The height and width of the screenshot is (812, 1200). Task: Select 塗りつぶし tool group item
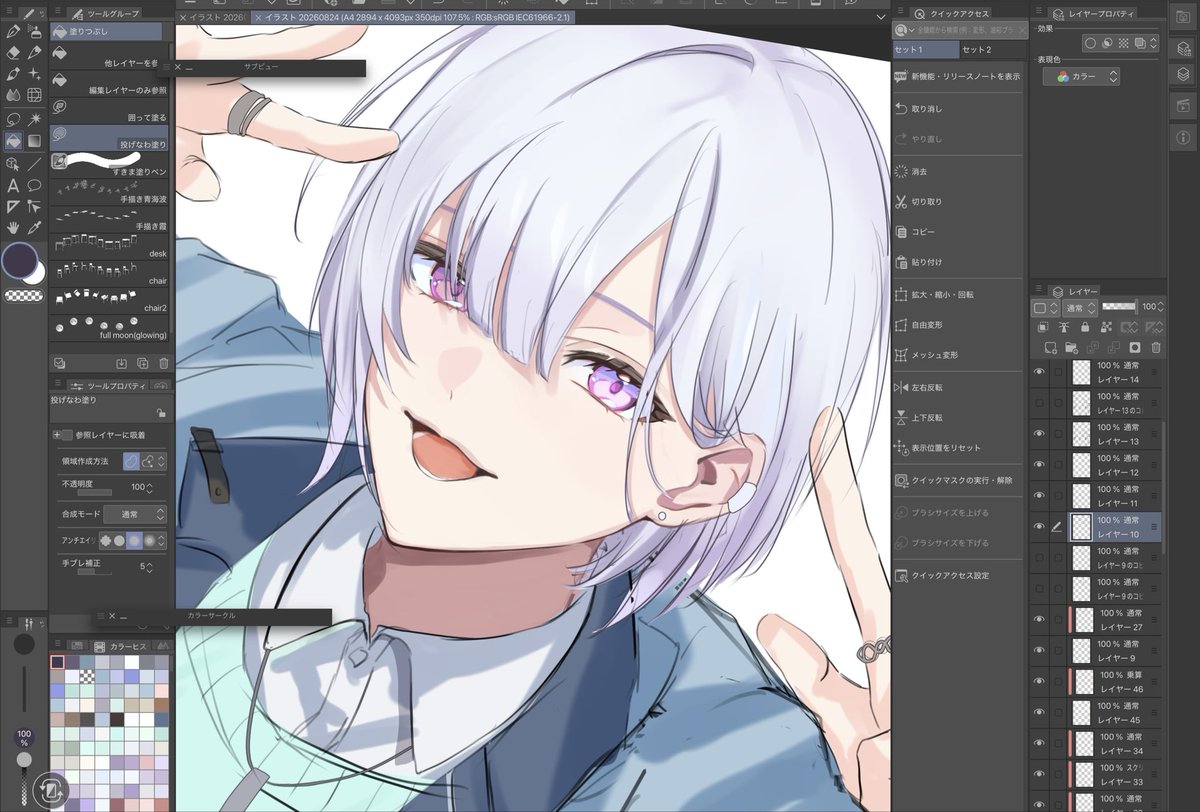coord(106,32)
